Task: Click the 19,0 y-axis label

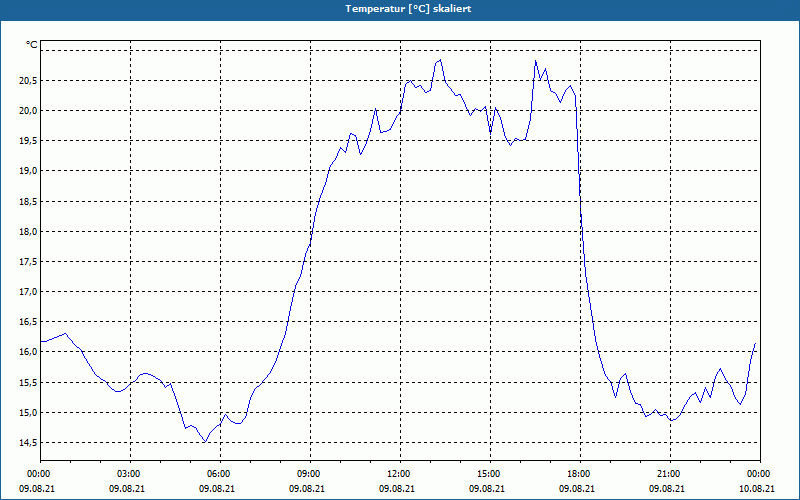Action: [x=29, y=171]
